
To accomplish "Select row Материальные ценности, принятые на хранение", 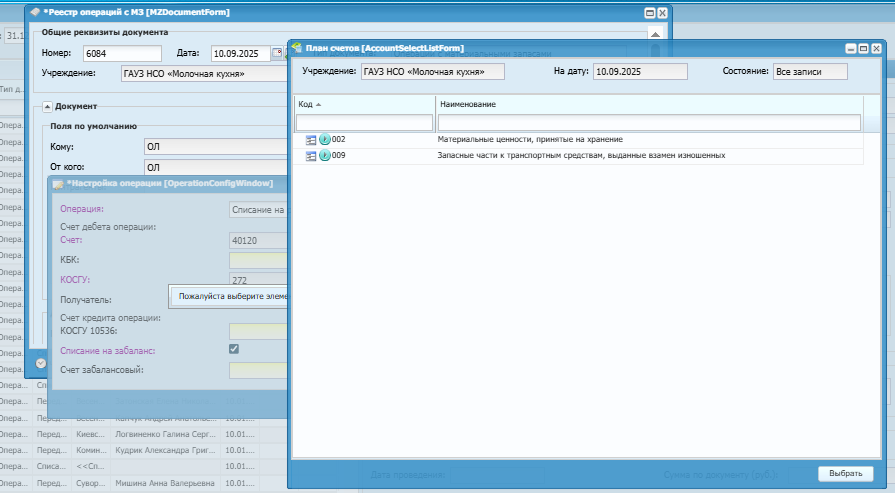I will [x=578, y=140].
